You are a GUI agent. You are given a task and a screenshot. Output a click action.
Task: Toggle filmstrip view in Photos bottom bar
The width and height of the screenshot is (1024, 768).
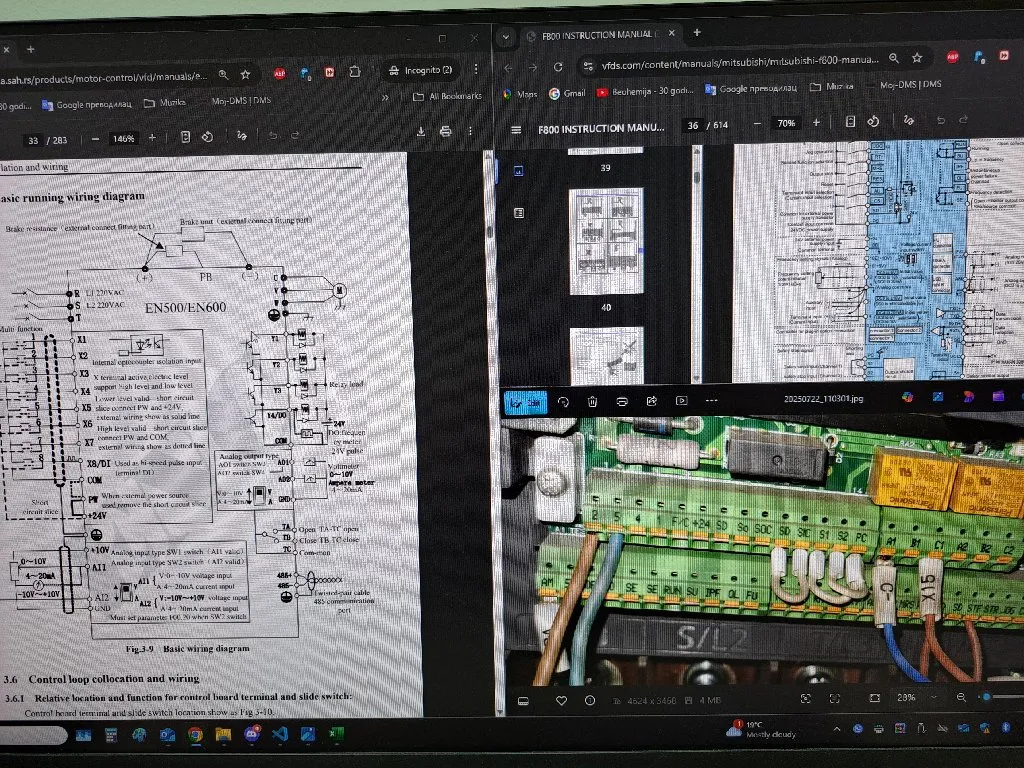[x=523, y=700]
